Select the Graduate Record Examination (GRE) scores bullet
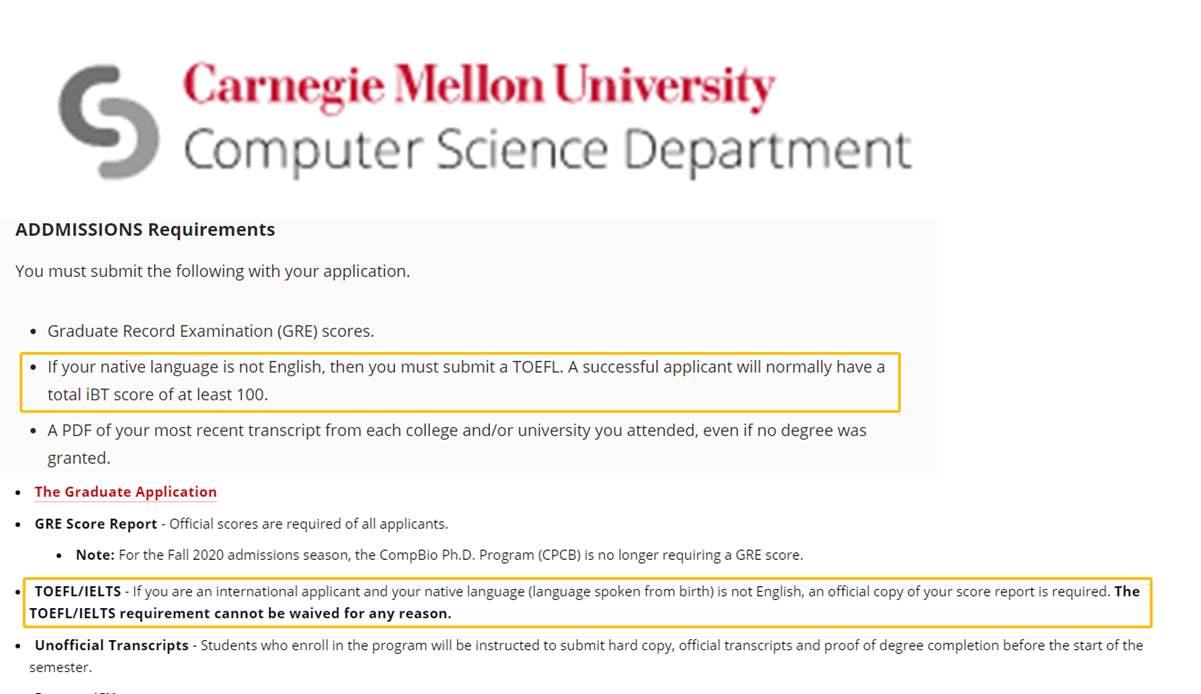Screen dimensions: 1201x694 click(211, 331)
